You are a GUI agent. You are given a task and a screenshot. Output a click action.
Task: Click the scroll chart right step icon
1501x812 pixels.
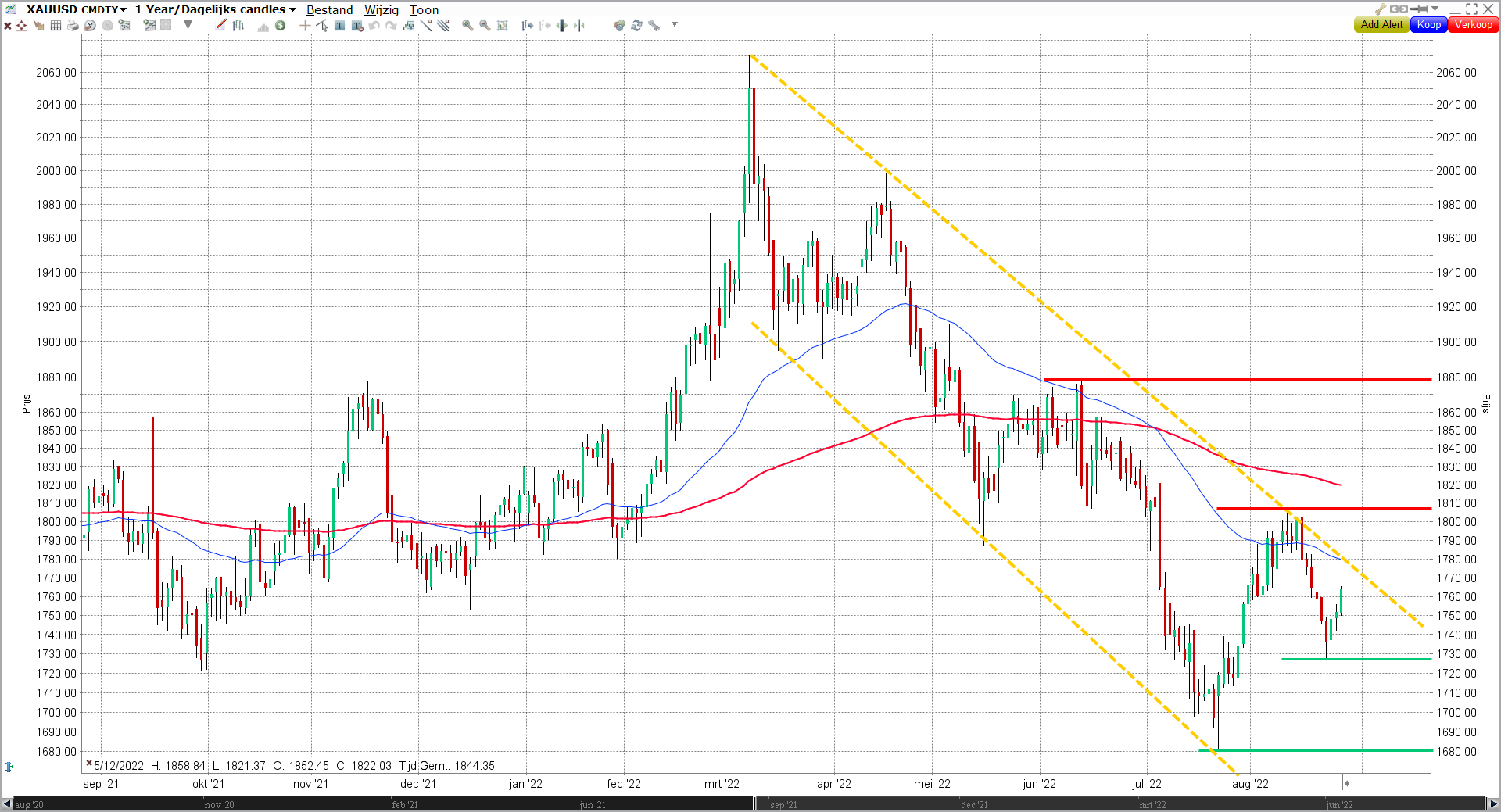pos(528,25)
